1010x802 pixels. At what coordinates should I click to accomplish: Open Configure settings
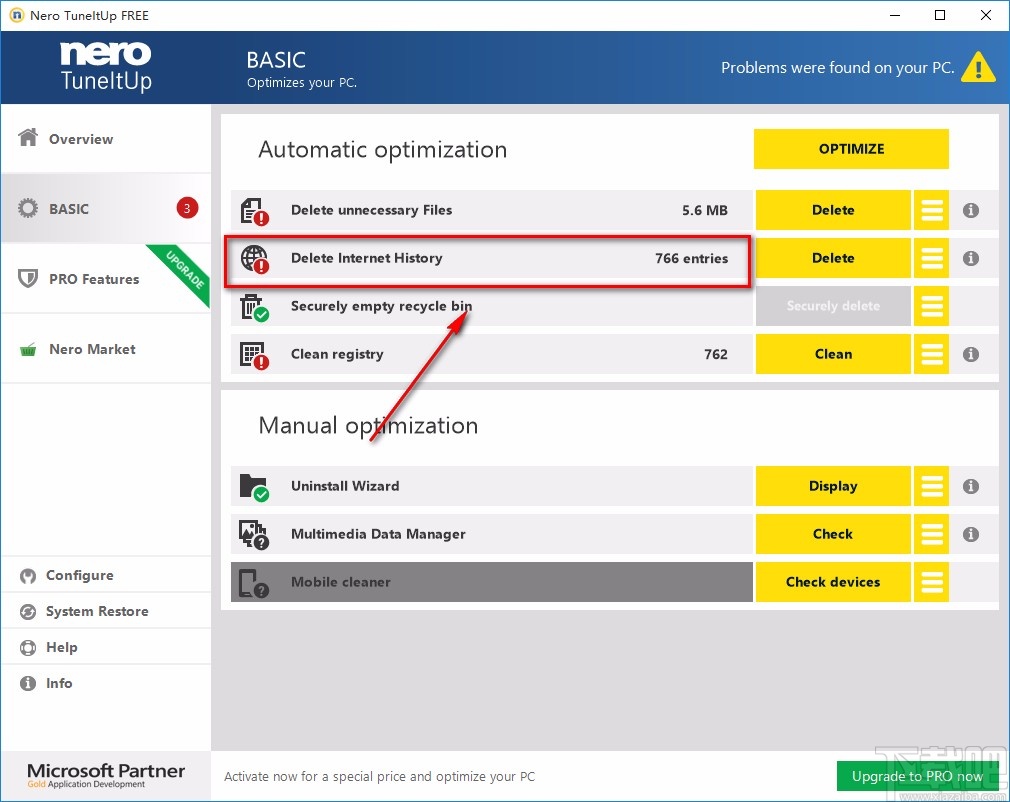(x=106, y=575)
